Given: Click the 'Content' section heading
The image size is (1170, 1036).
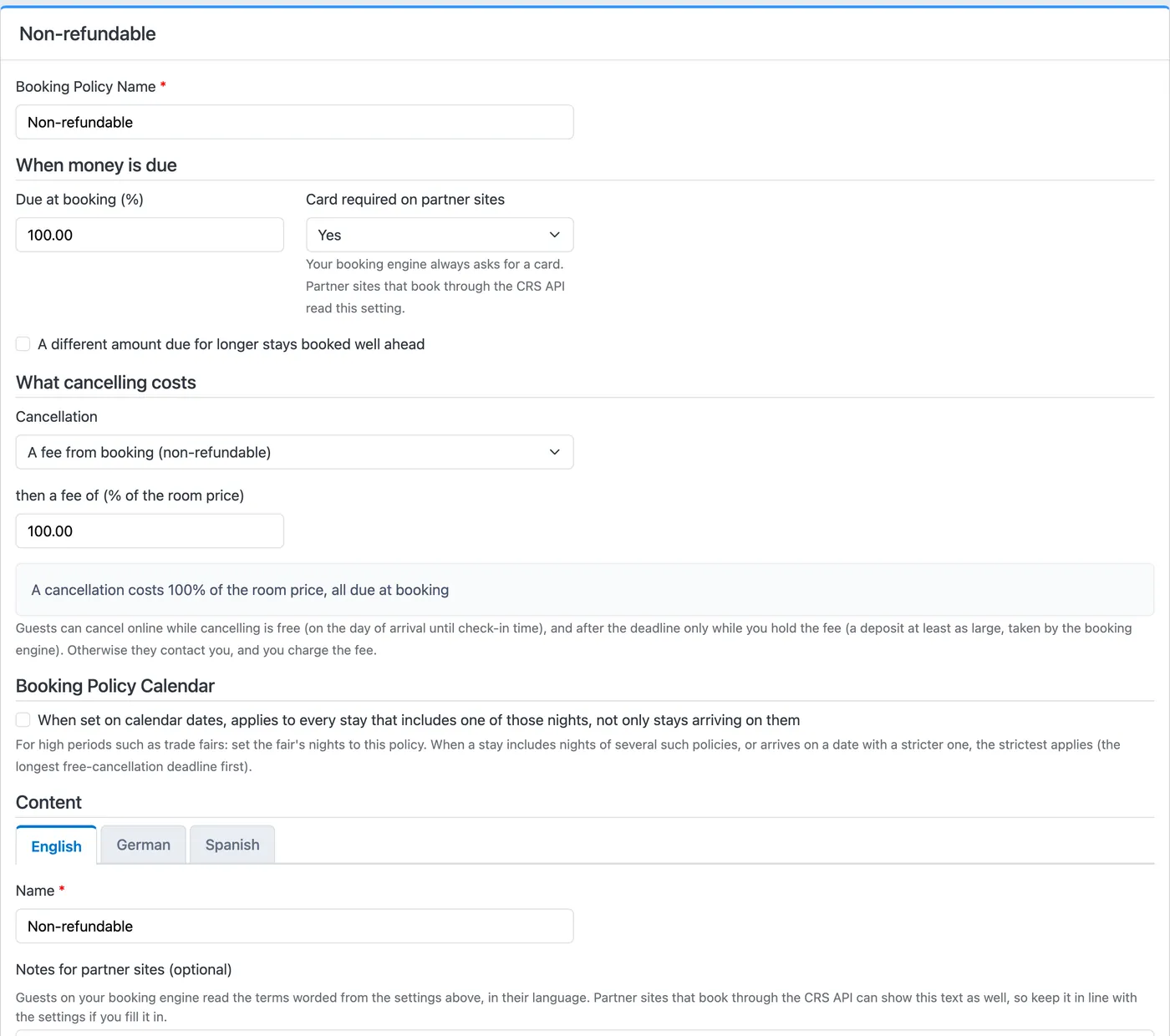Looking at the screenshot, I should tap(48, 803).
